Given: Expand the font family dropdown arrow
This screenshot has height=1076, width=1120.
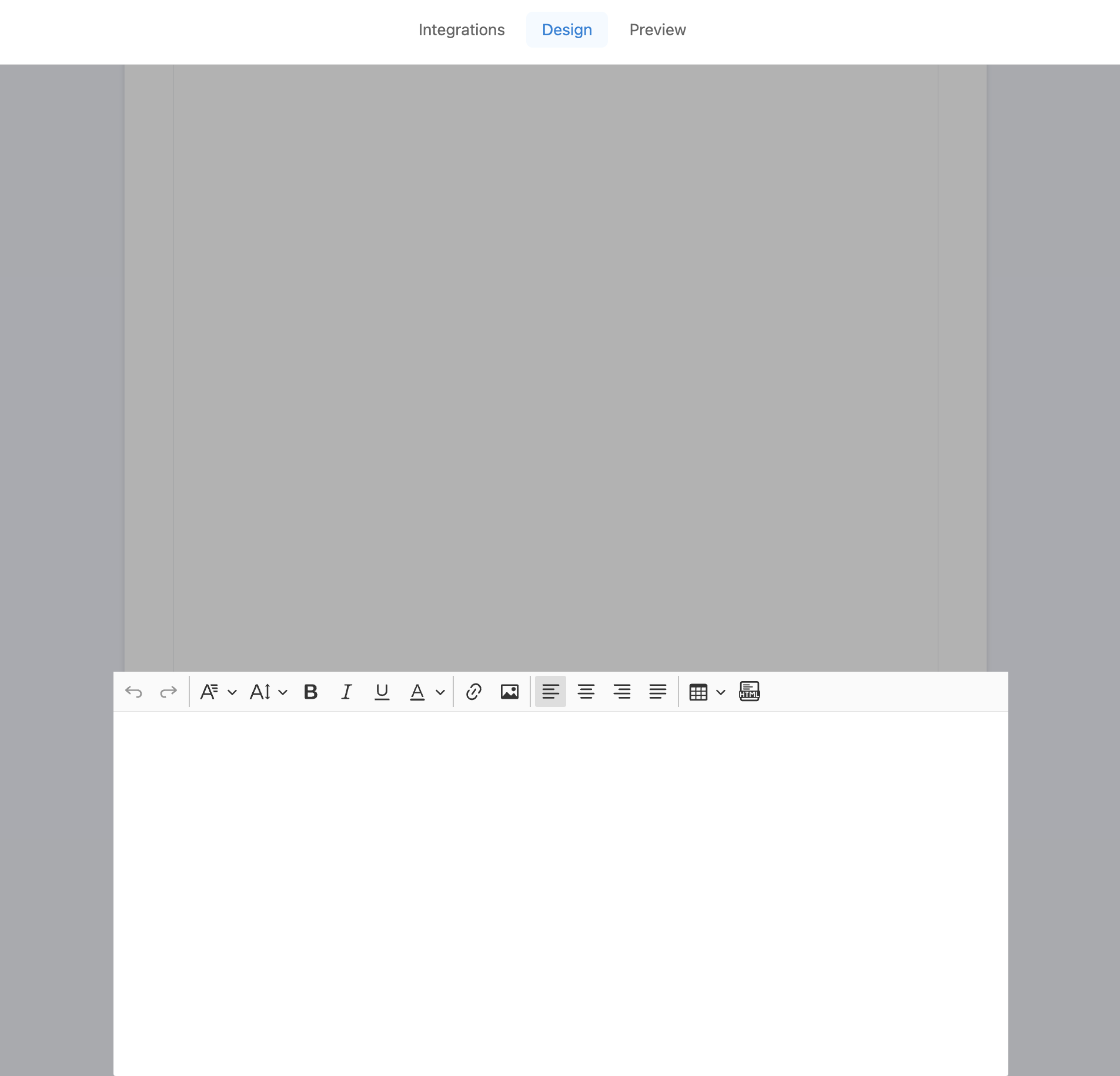Looking at the screenshot, I should coord(232,692).
